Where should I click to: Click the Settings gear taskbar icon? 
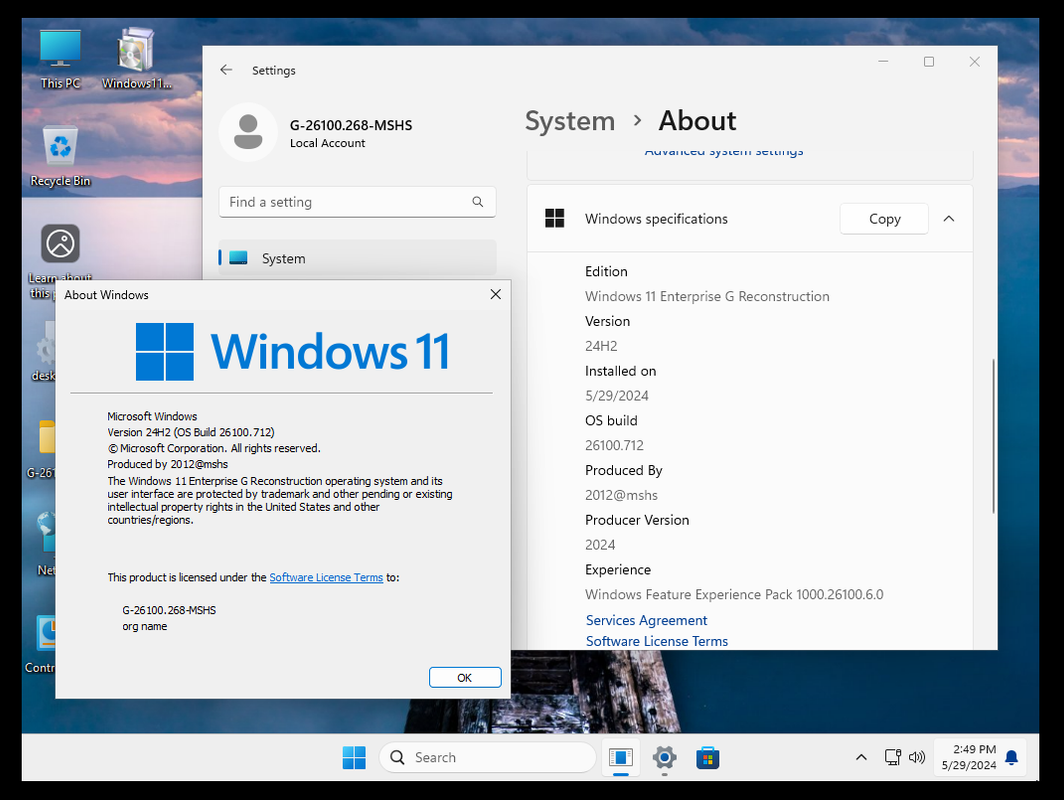coord(664,757)
